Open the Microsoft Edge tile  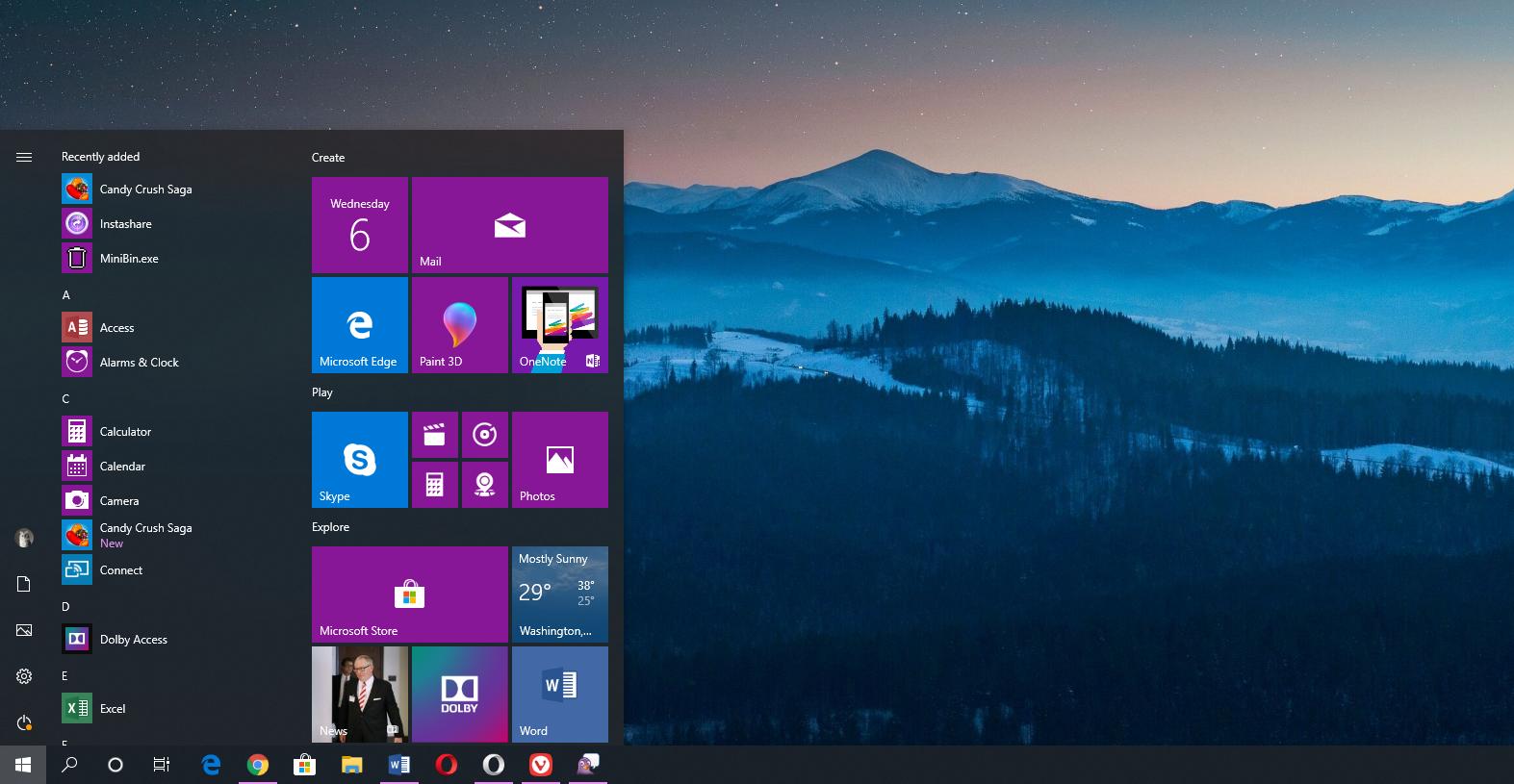[x=360, y=325]
